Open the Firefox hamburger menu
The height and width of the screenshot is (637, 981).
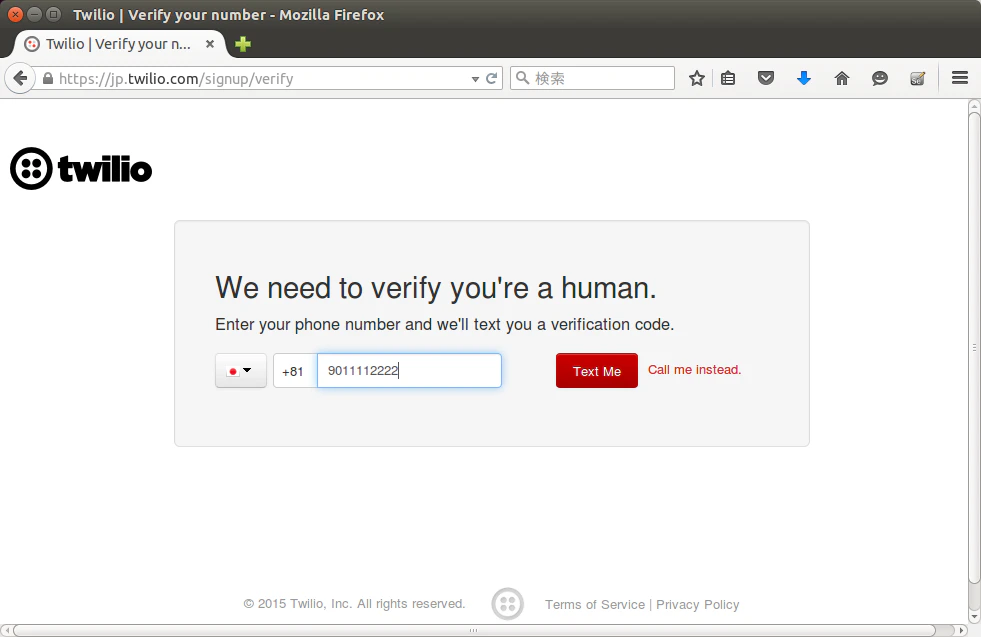click(960, 78)
